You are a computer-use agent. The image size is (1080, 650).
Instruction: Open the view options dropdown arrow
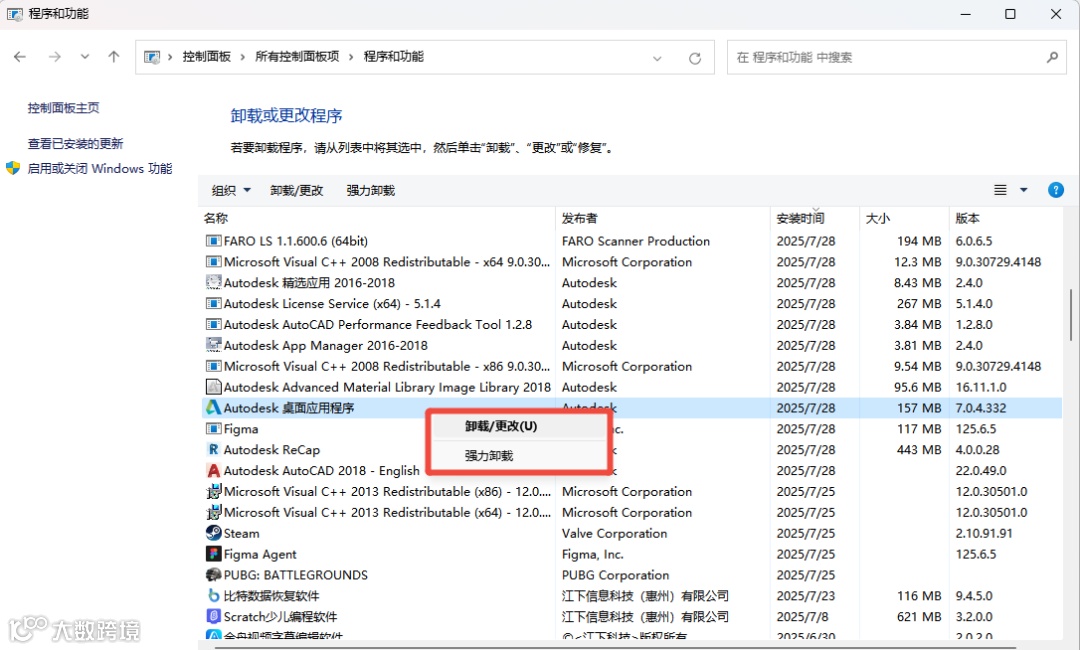click(1024, 190)
